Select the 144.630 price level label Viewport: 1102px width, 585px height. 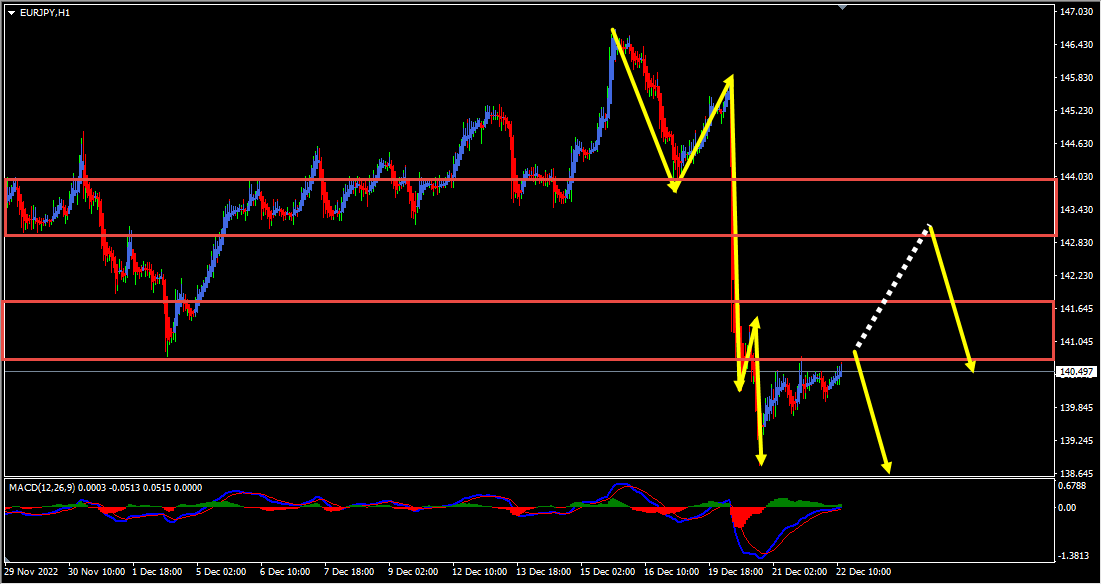(1075, 143)
